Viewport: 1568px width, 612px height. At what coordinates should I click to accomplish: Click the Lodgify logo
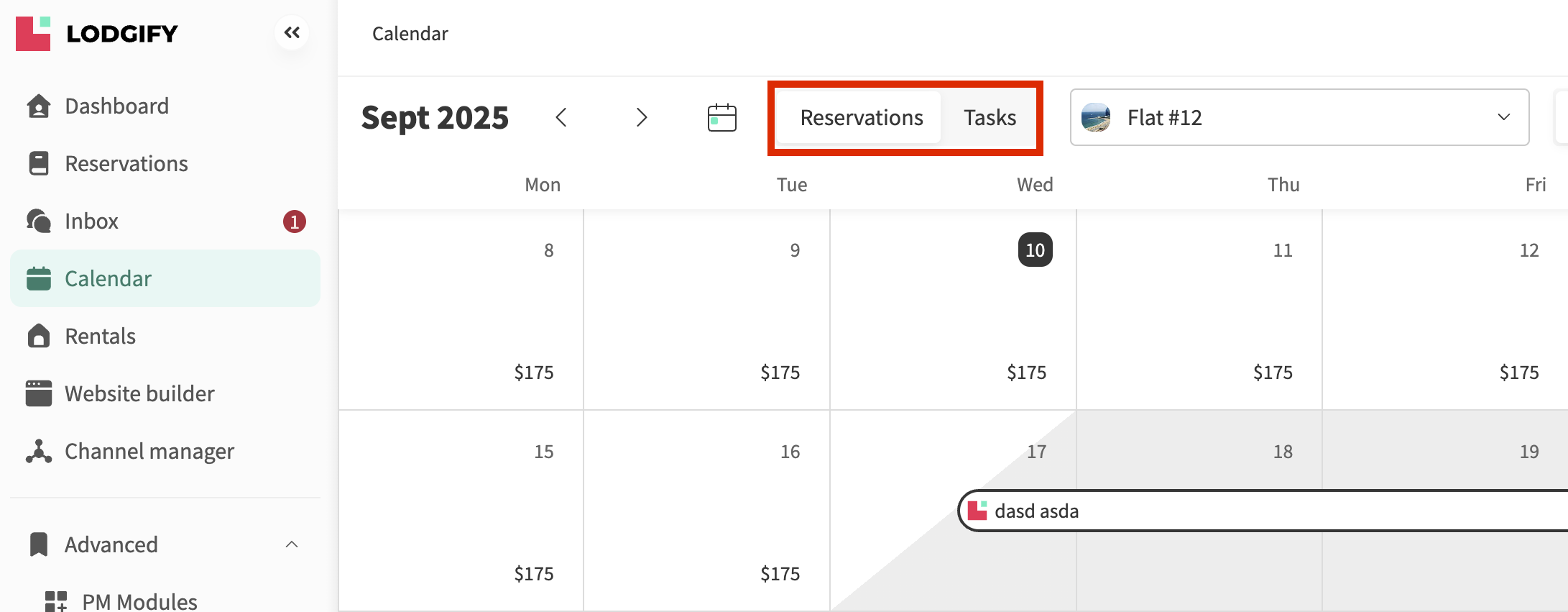(97, 33)
